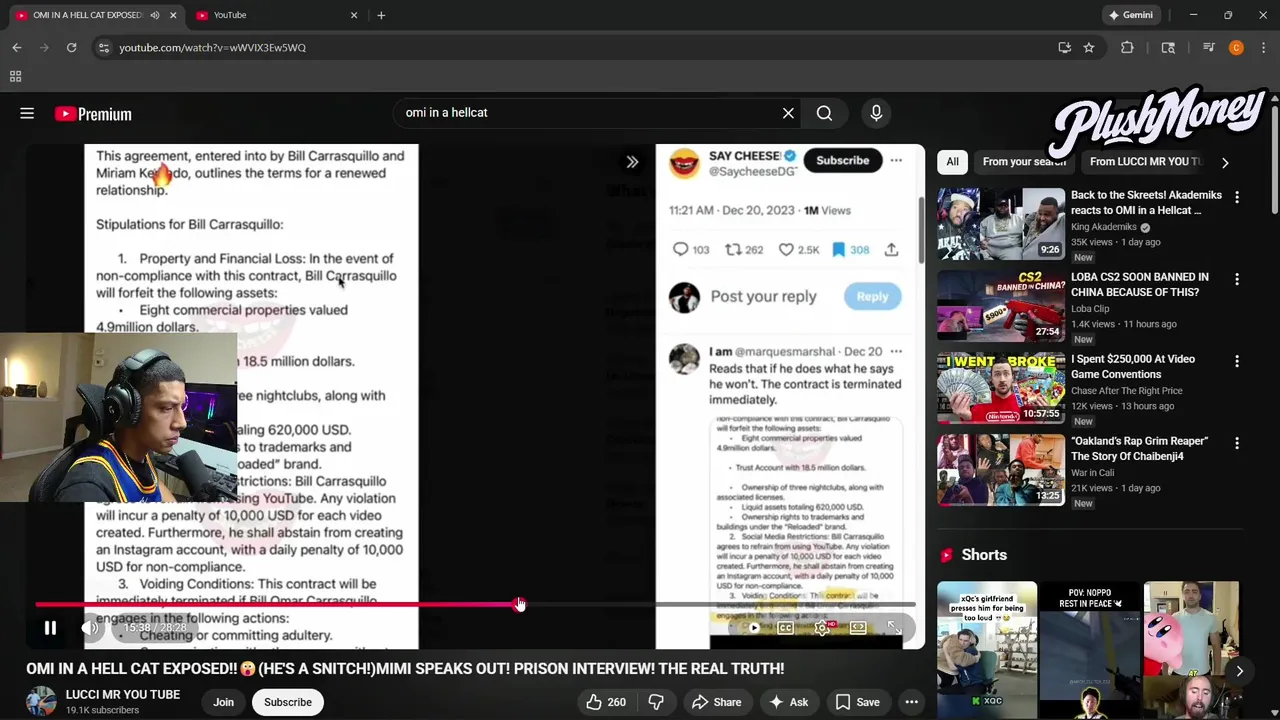
Task: Like the video with thumbs up
Action: [606, 702]
